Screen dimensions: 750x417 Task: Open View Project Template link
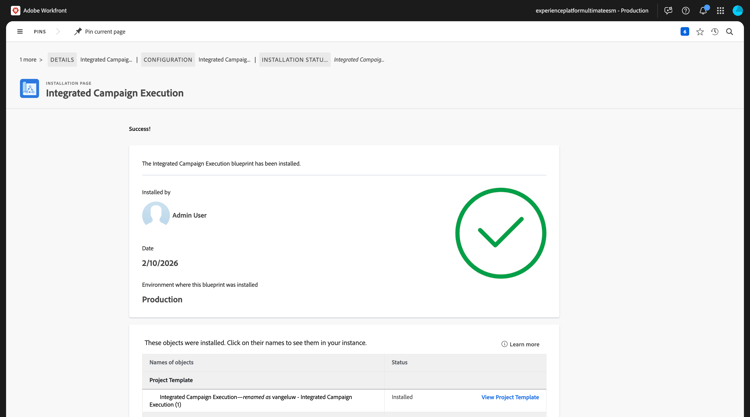click(x=510, y=397)
